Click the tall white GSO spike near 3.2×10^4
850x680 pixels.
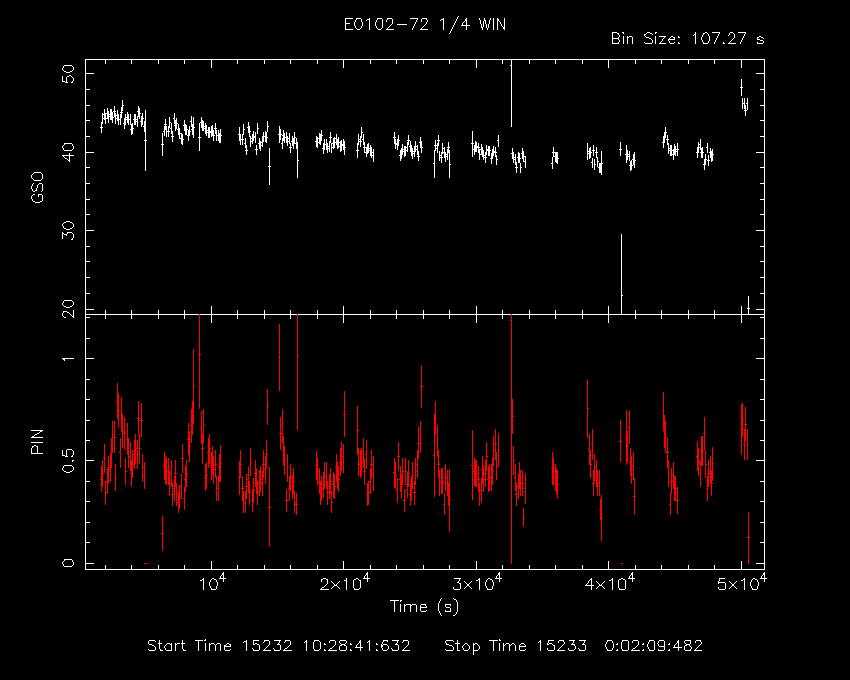[x=511, y=93]
